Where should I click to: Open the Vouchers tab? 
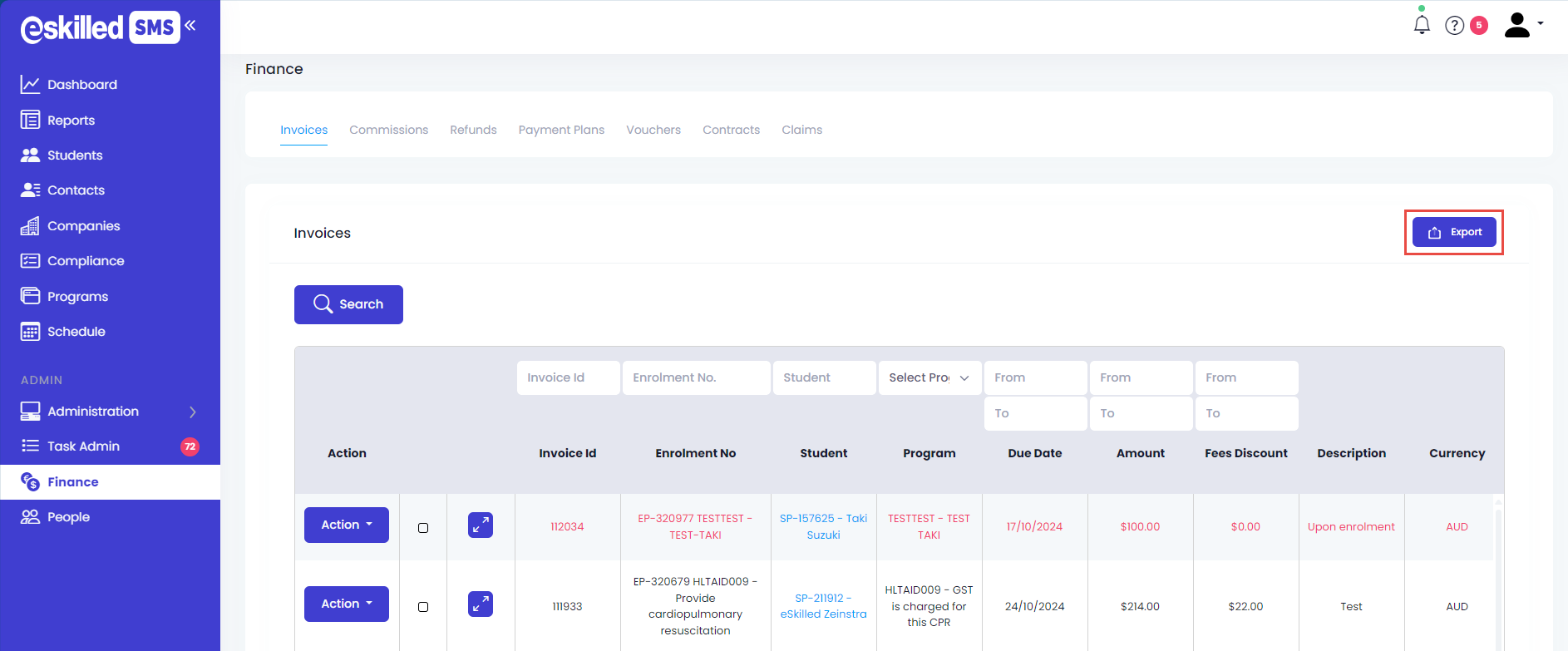click(653, 130)
